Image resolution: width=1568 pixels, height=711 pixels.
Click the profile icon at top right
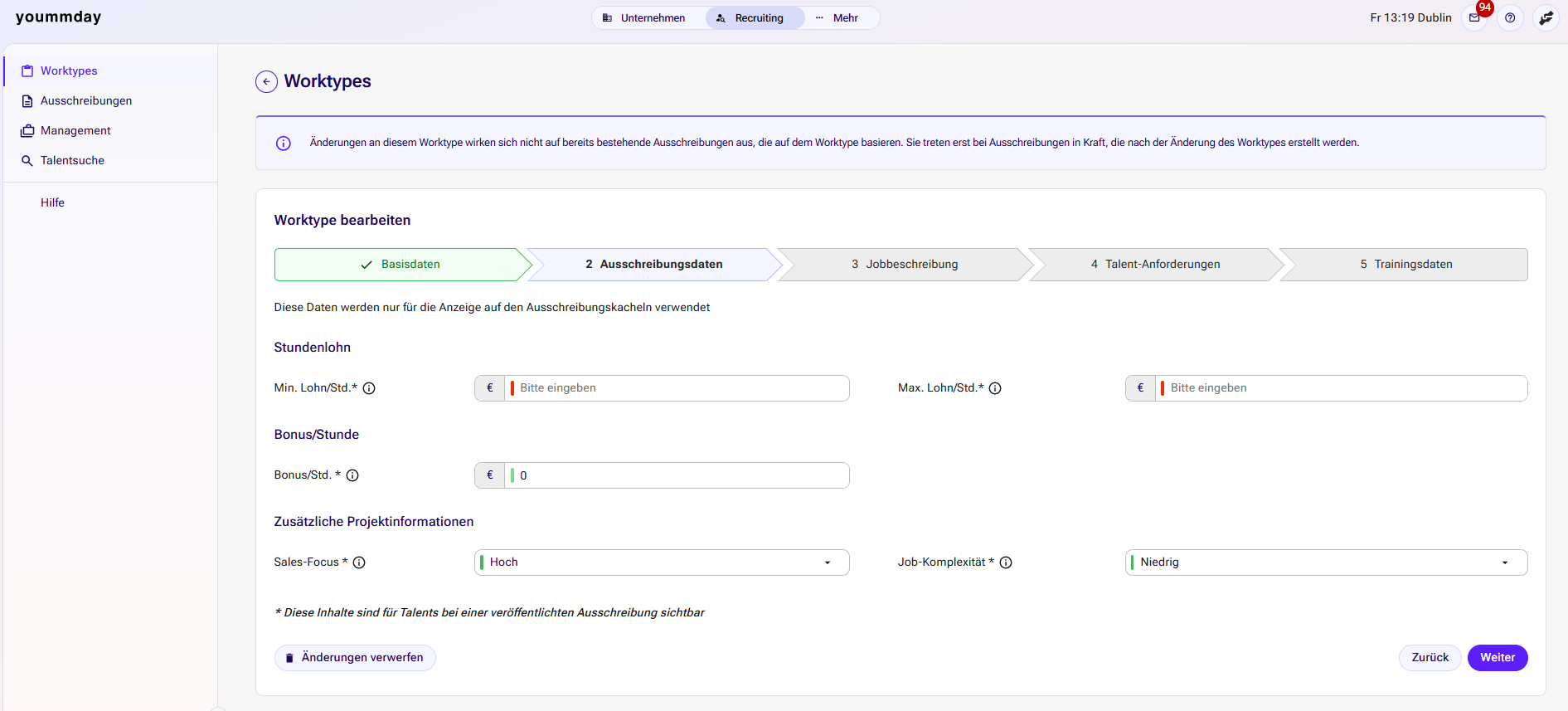click(x=1546, y=17)
